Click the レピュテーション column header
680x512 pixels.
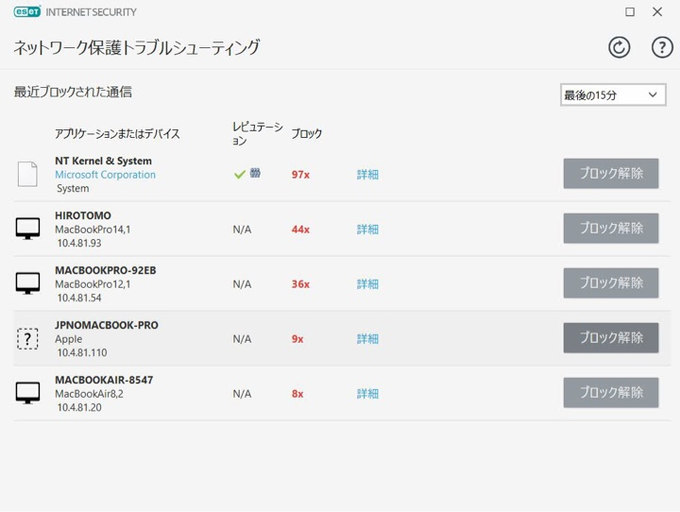point(258,134)
